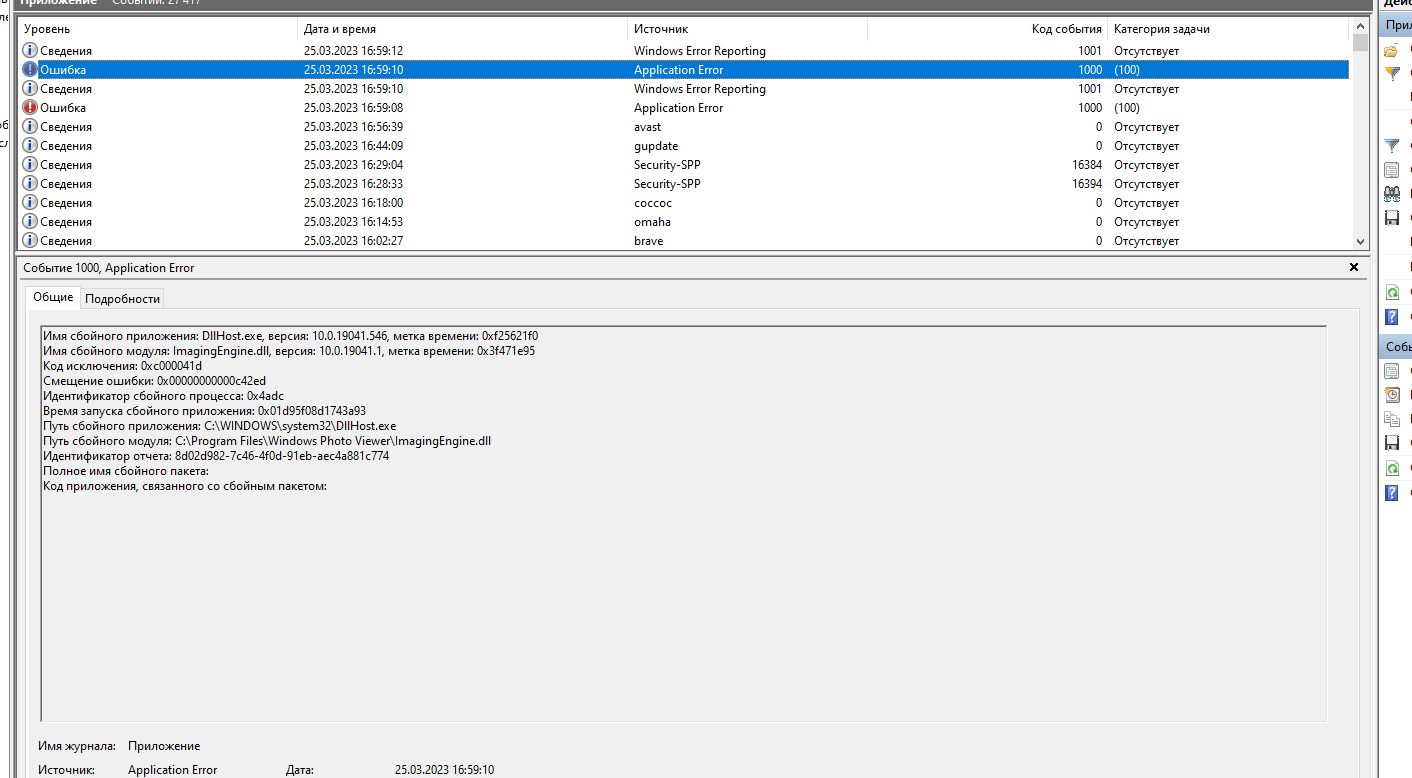Click the info icon of the omaha event row

[x=30, y=222]
